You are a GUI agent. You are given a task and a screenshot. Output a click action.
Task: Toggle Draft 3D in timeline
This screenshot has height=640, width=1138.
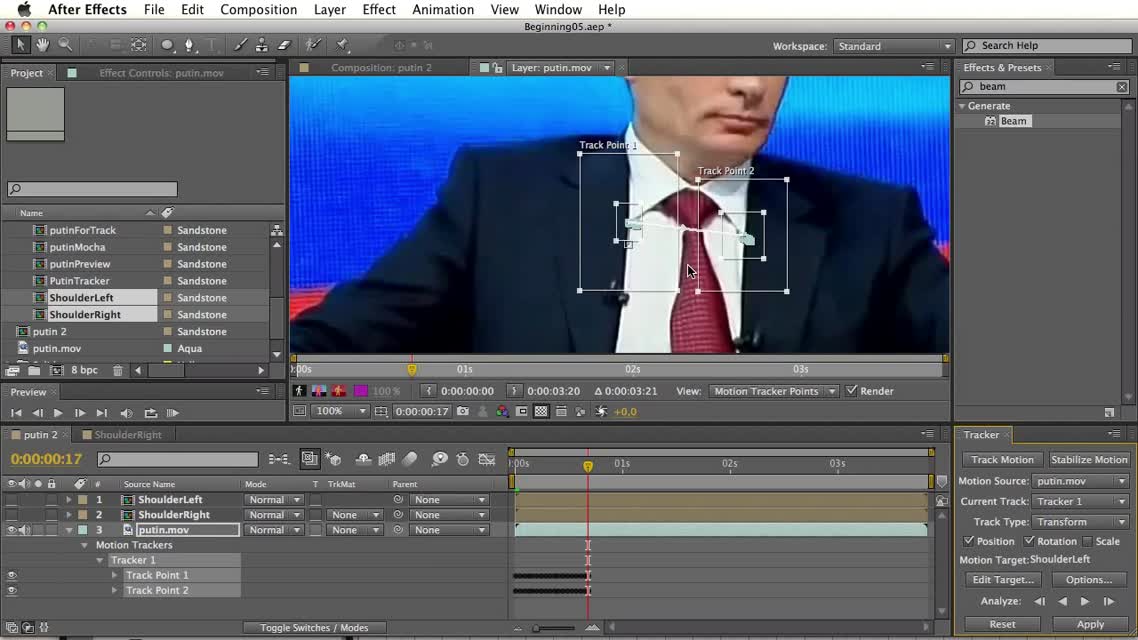tap(334, 459)
